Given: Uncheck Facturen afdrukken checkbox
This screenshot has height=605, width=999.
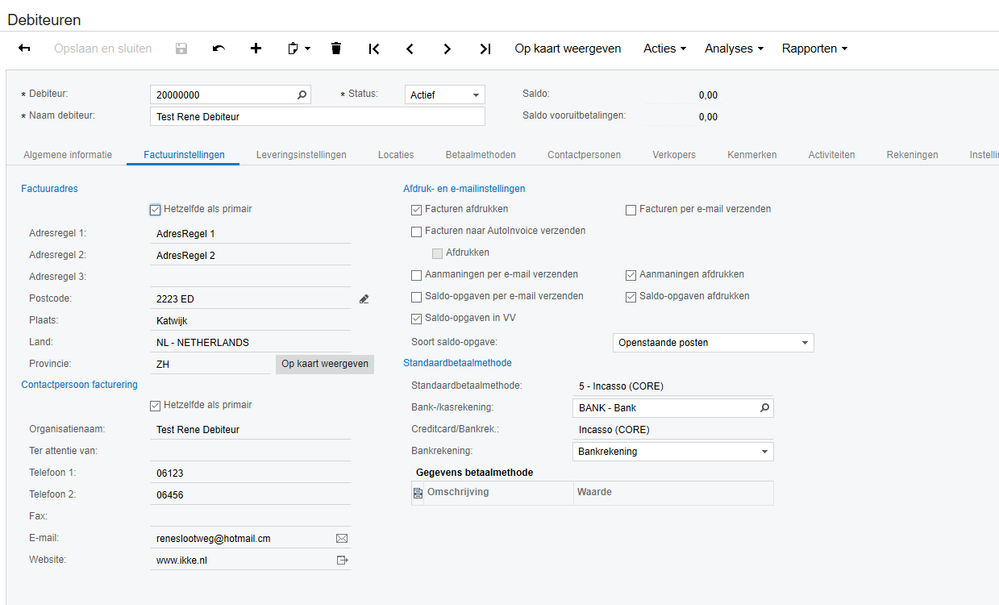Looking at the screenshot, I should [417, 209].
